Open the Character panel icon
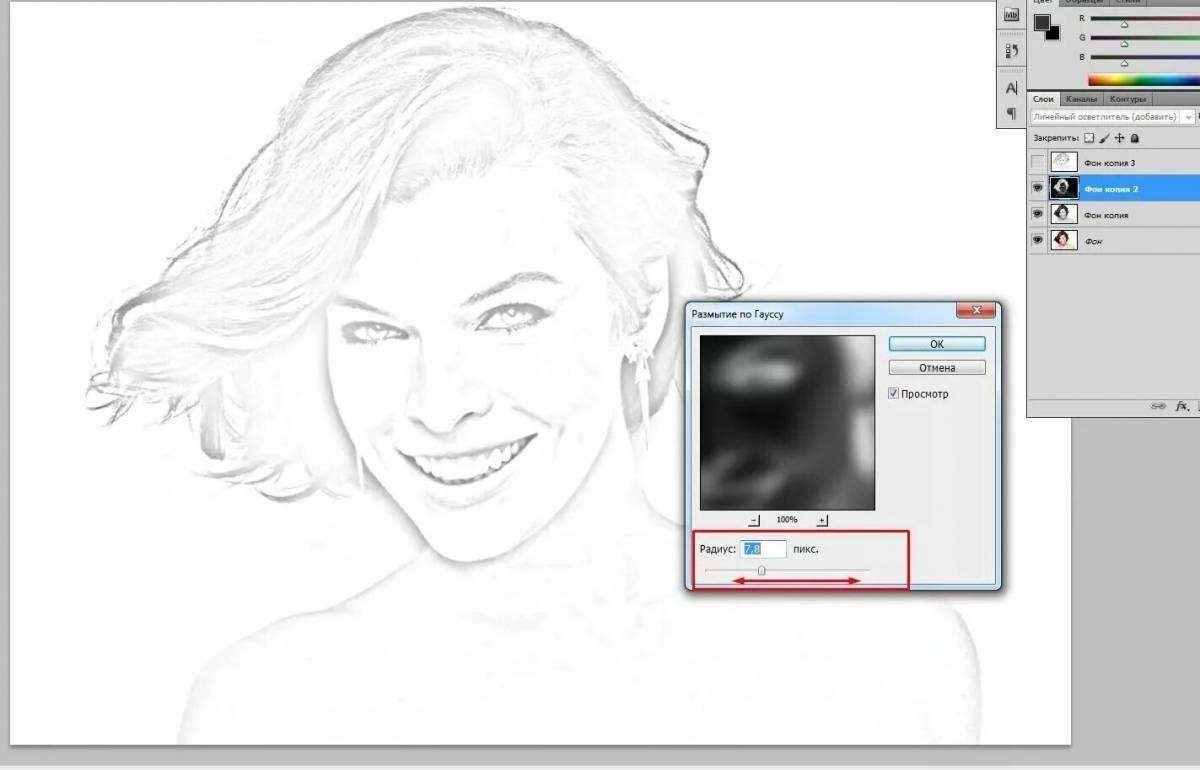This screenshot has width=1200, height=770. tap(1011, 89)
